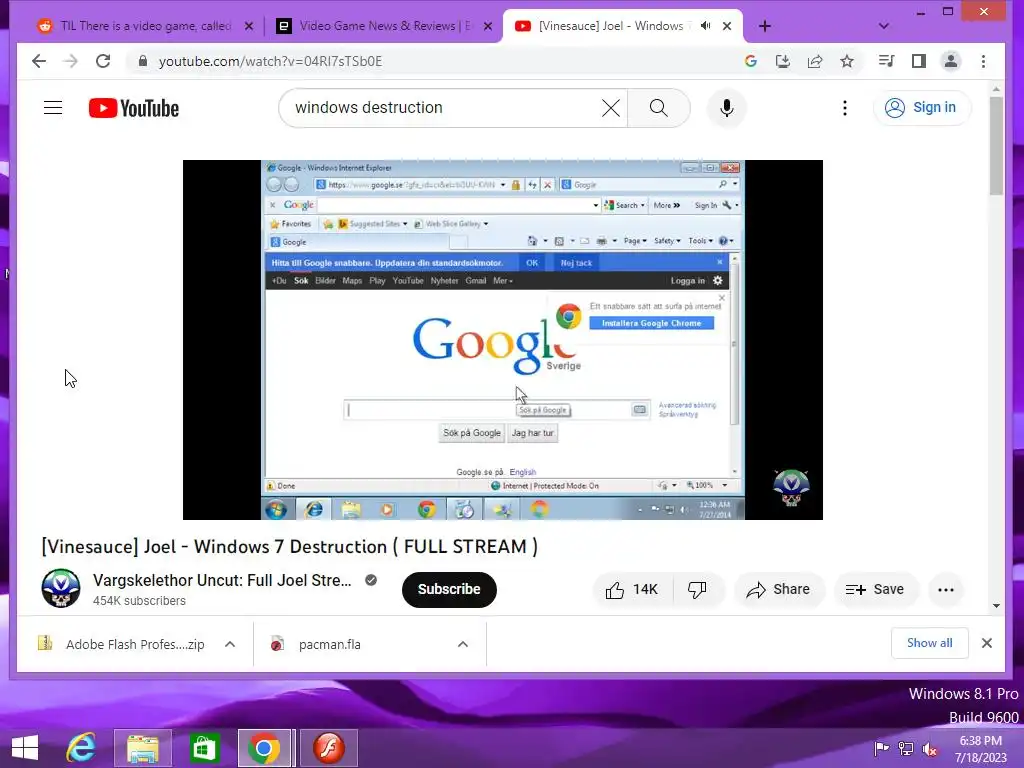This screenshot has width=1024, height=768.
Task: Click the browser forward arrow
Action: point(71,61)
